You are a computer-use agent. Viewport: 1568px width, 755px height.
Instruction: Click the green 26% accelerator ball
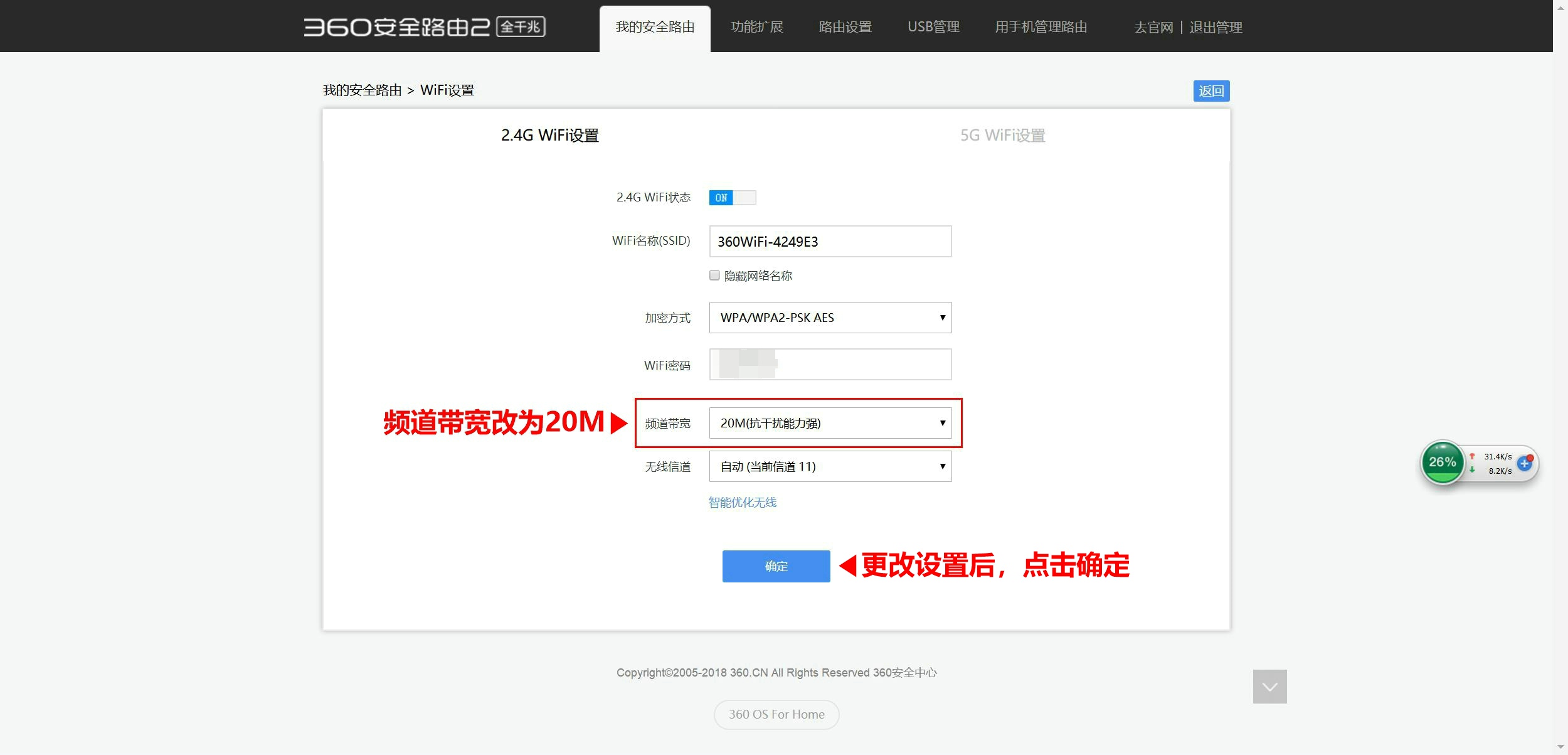[x=1442, y=463]
